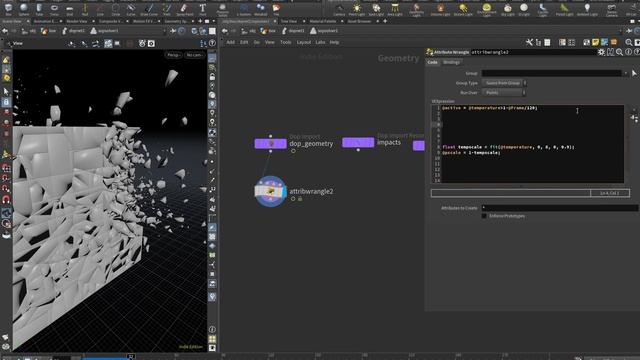Open the Add menu in network editor

click(x=231, y=42)
